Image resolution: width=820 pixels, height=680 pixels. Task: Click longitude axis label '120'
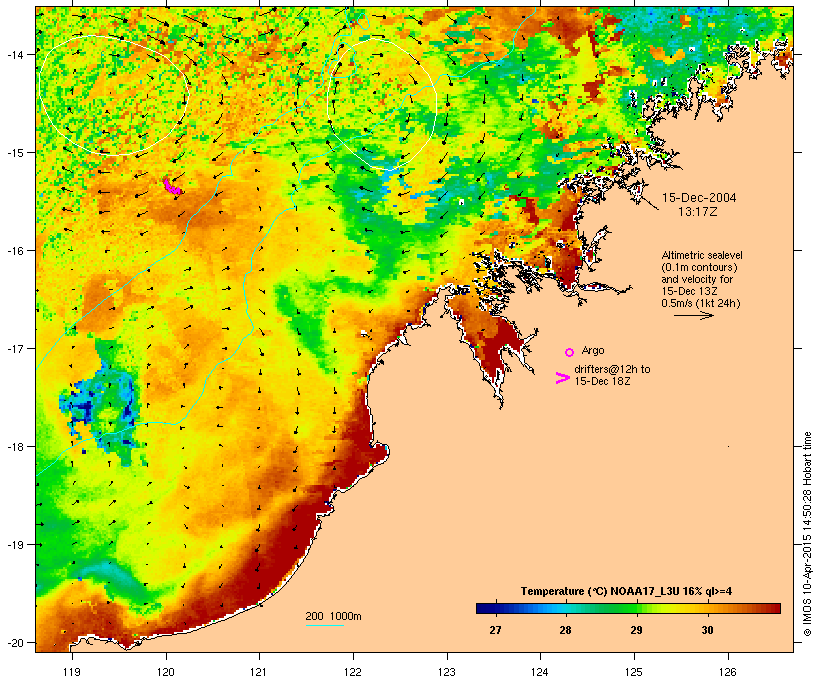coord(166,672)
